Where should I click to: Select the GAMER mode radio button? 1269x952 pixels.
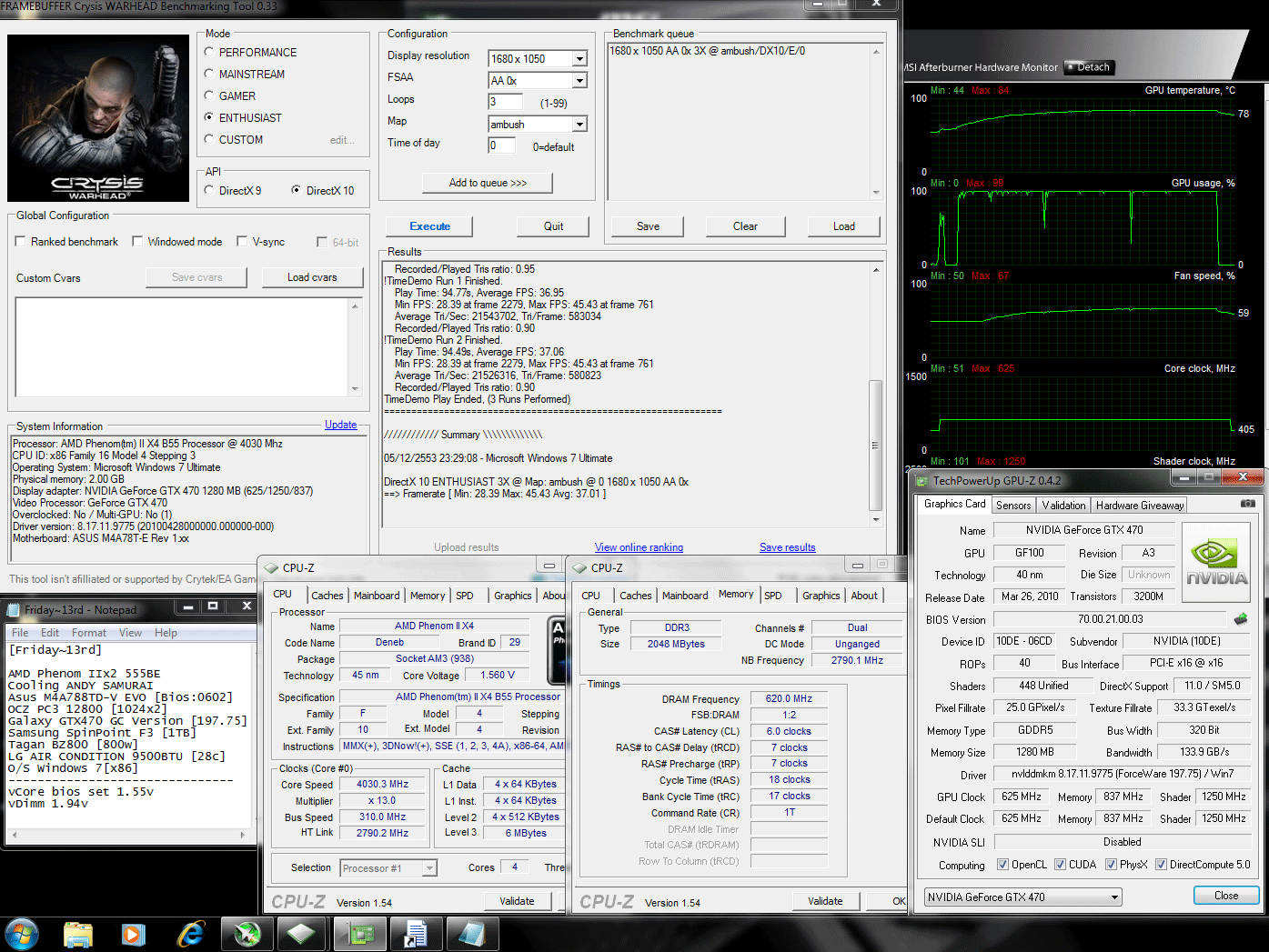tap(209, 95)
